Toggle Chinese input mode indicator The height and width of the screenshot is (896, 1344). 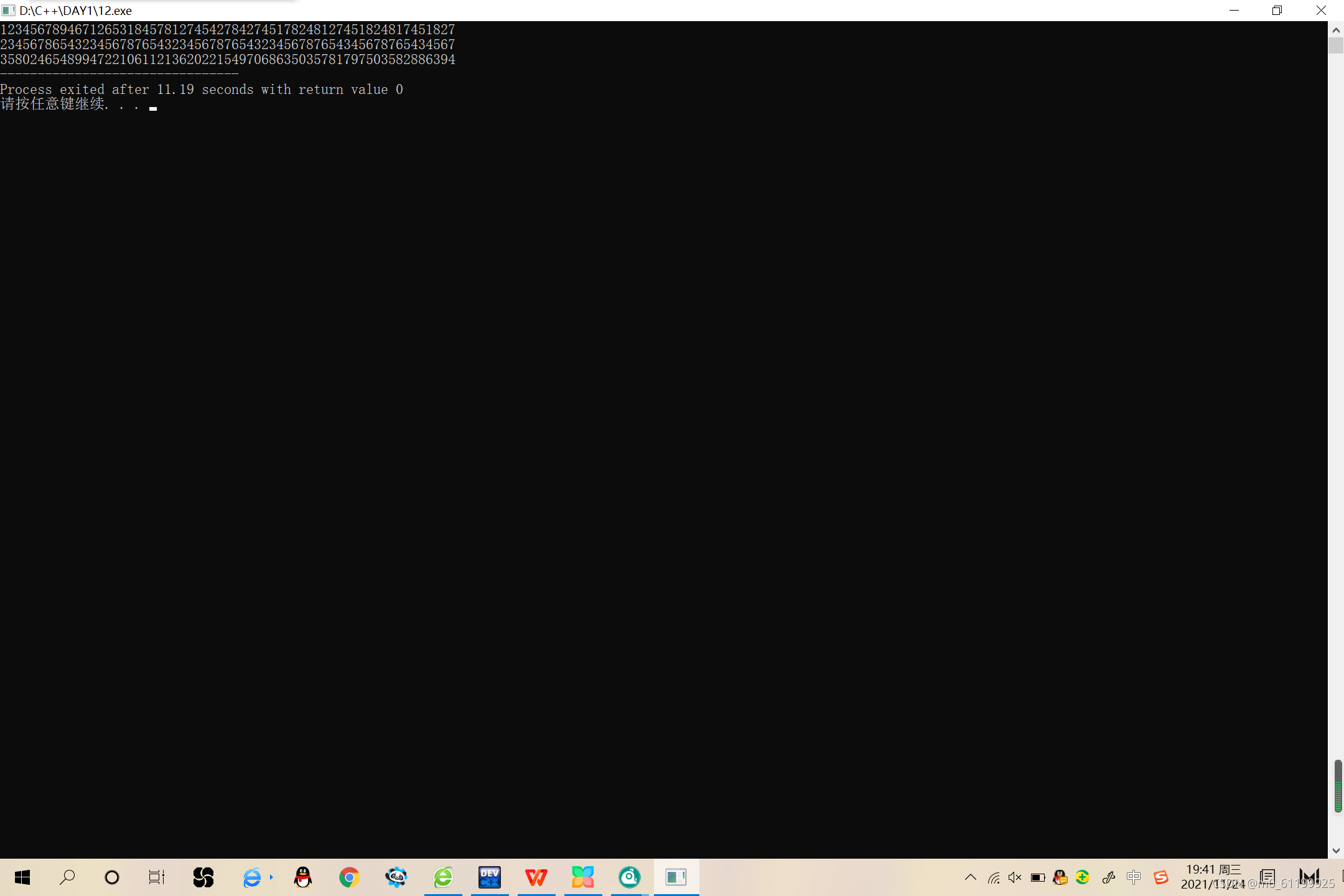pos(1134,877)
